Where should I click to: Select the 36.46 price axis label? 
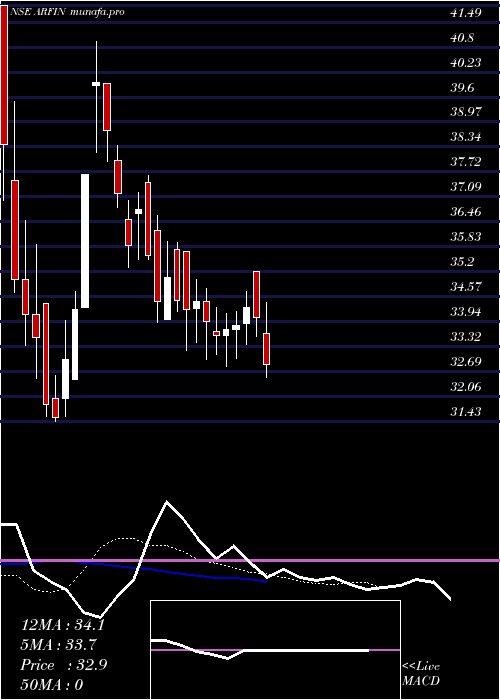pyautogui.click(x=466, y=212)
